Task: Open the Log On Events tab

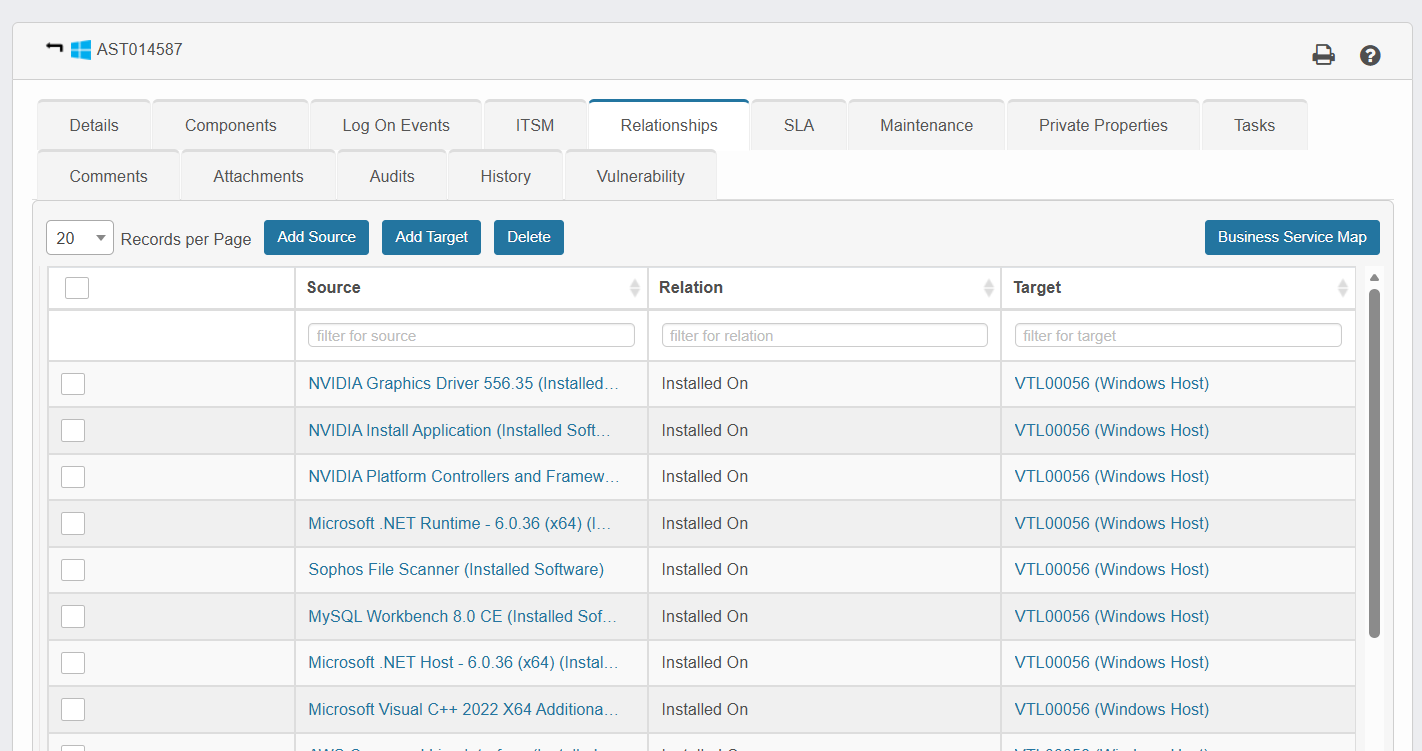Action: (x=396, y=125)
